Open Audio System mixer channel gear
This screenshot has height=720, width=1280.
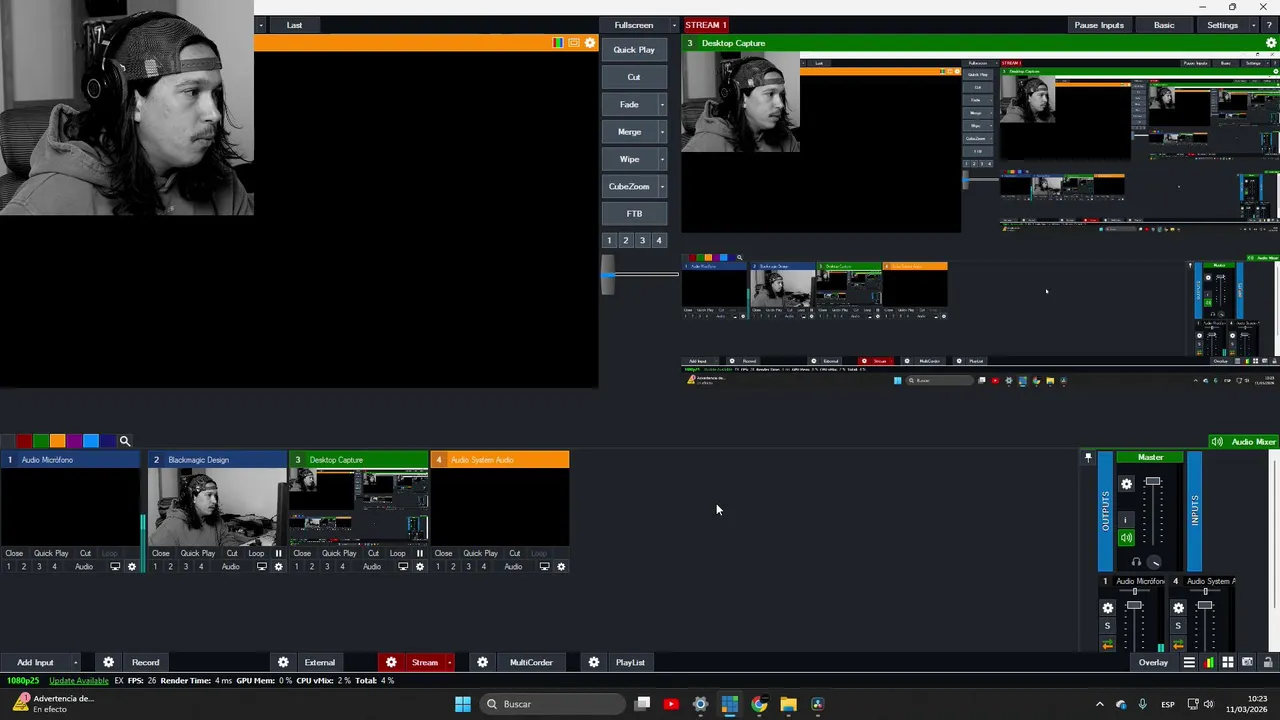point(1178,608)
